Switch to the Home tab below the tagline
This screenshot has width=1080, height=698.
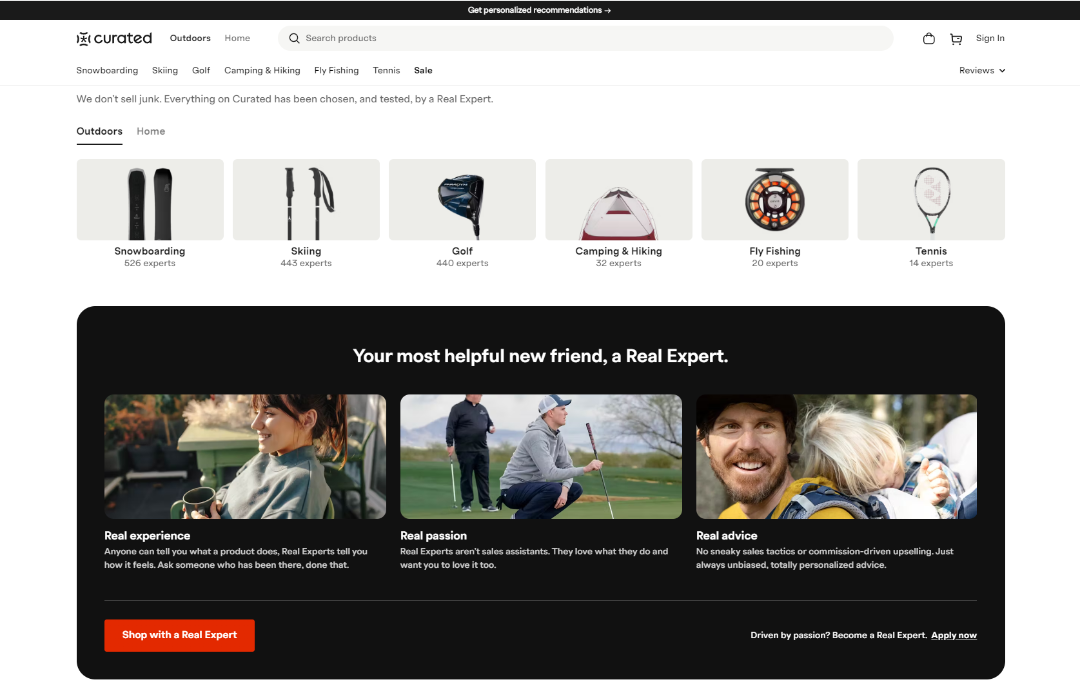(x=151, y=131)
